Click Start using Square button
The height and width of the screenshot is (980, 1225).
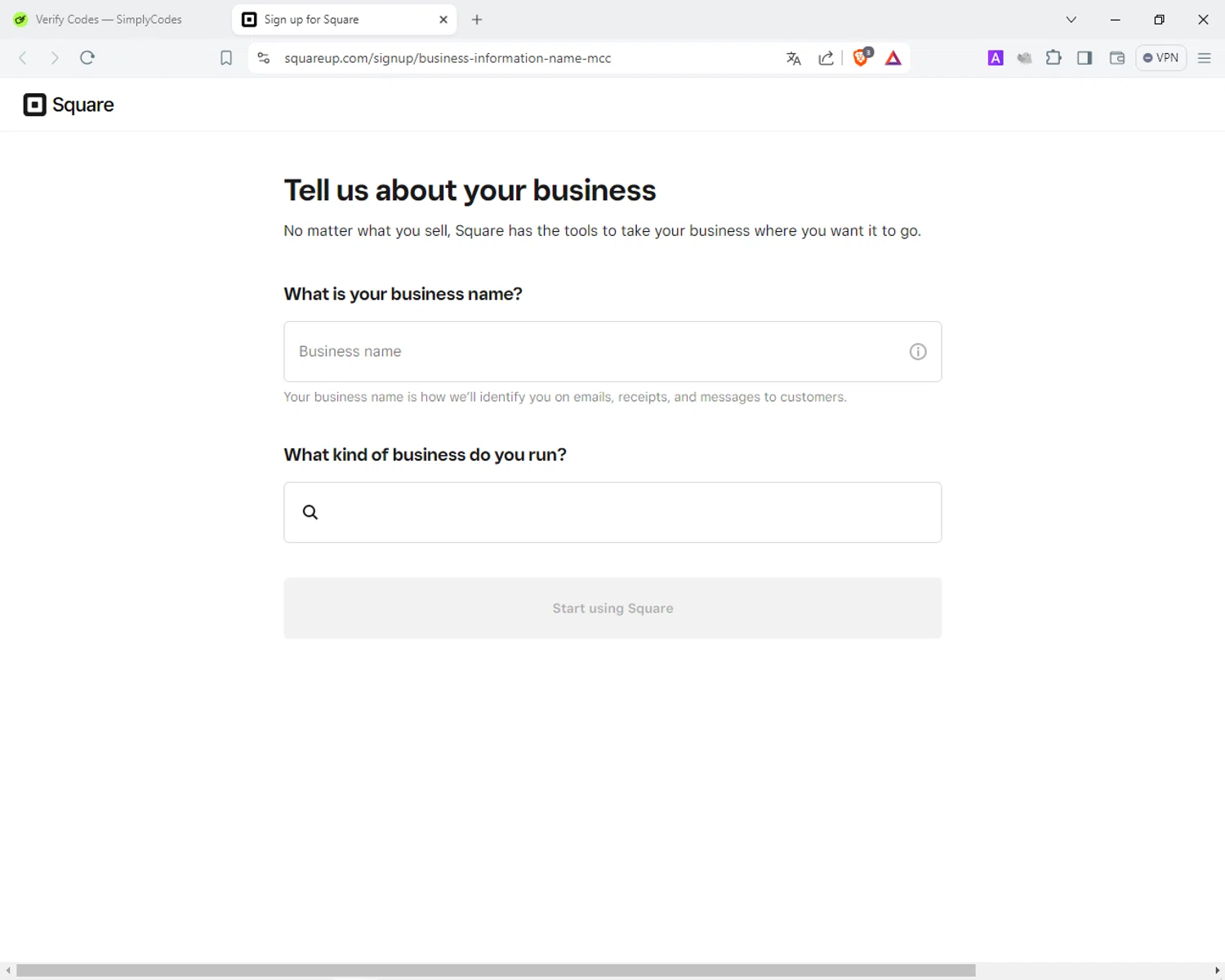[612, 608]
